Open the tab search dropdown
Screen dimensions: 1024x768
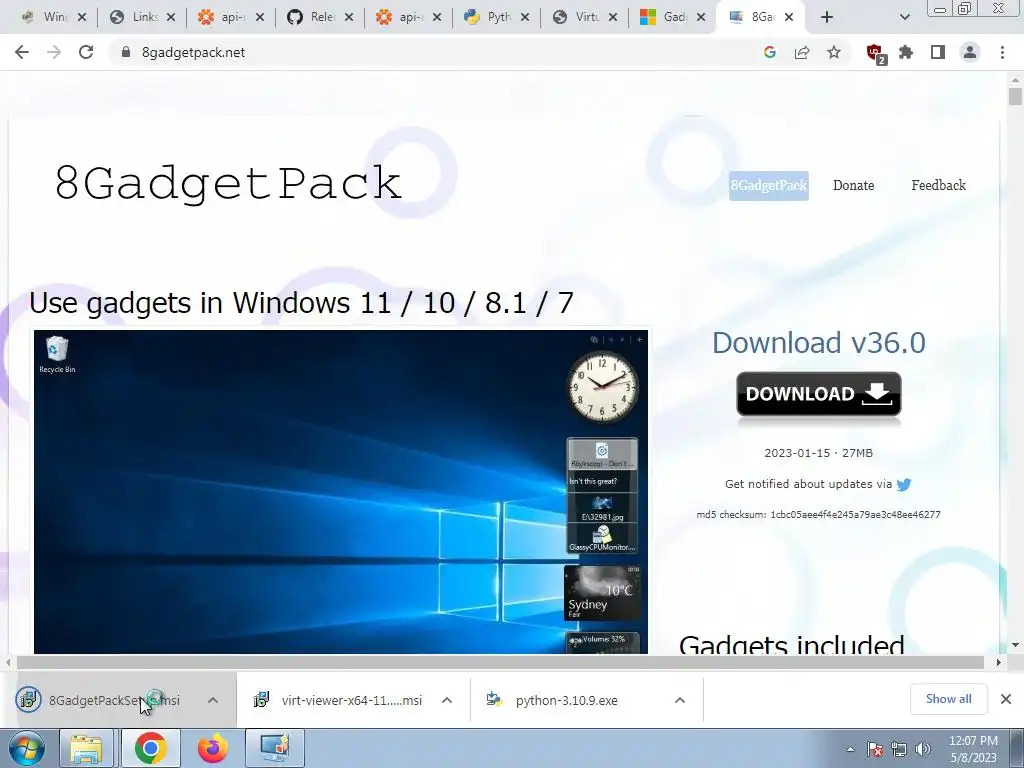pos(904,17)
